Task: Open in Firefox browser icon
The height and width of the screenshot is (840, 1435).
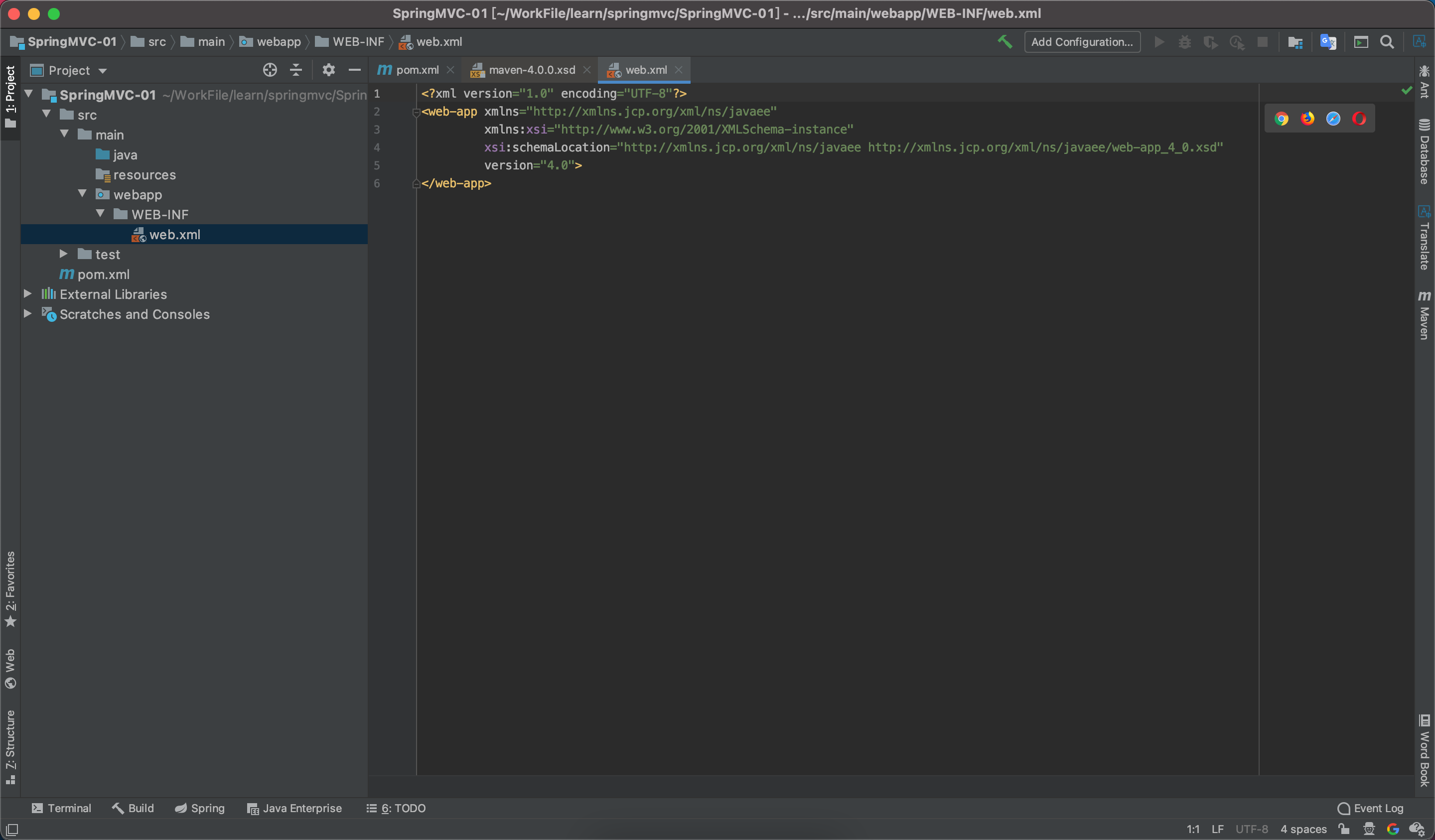Action: (1307, 119)
